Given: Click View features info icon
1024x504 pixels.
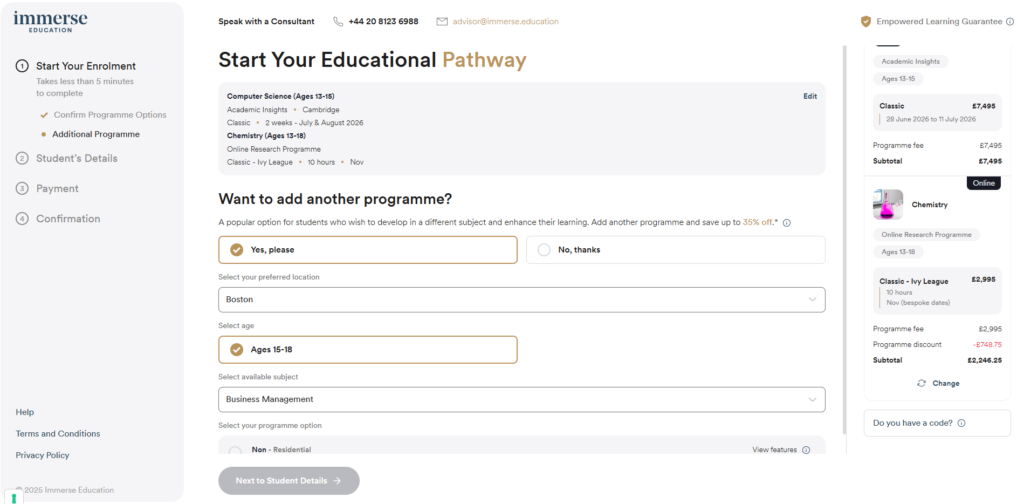Looking at the screenshot, I should coord(806,450).
